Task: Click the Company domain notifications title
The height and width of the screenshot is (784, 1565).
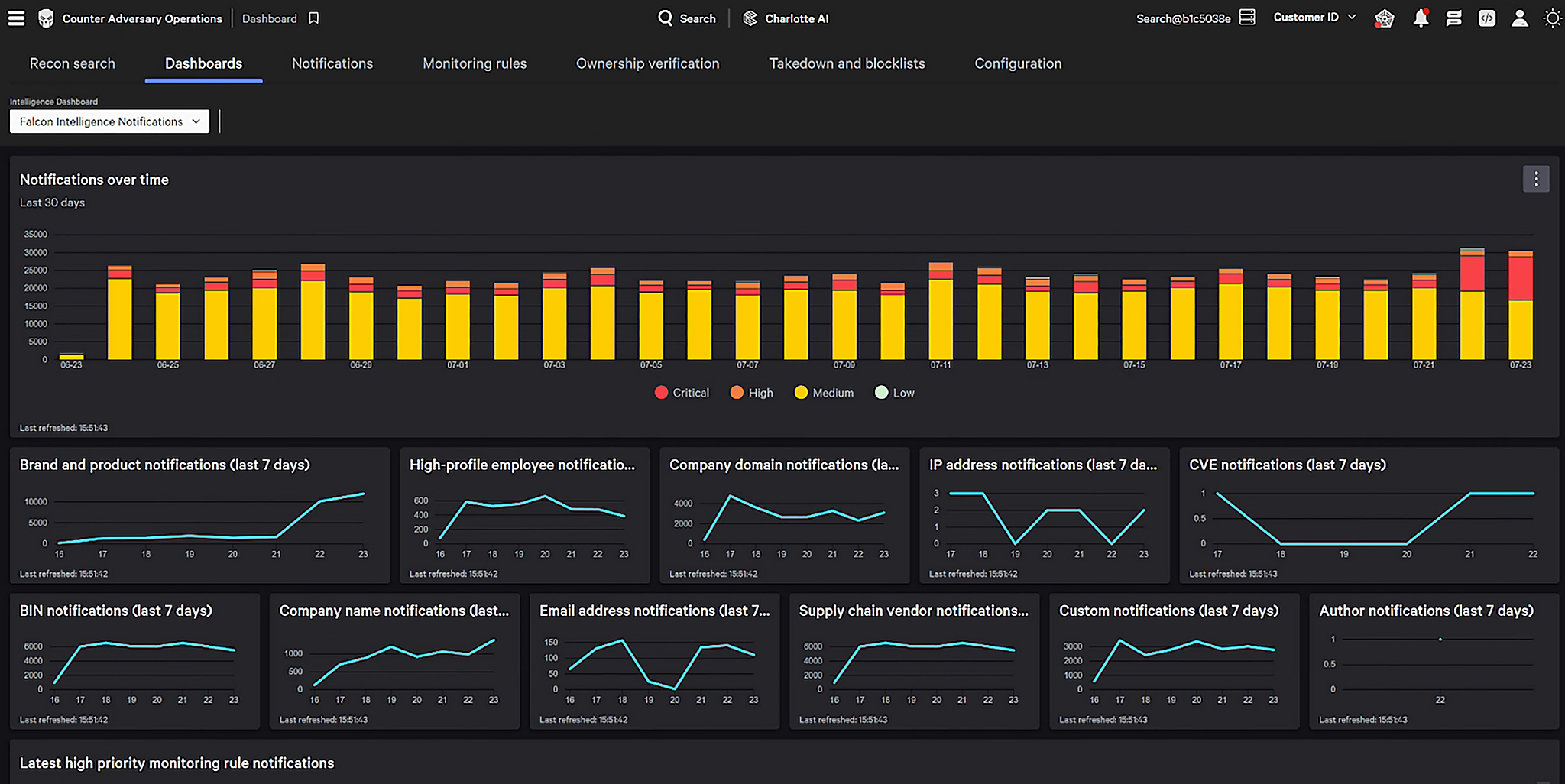Action: pos(784,465)
